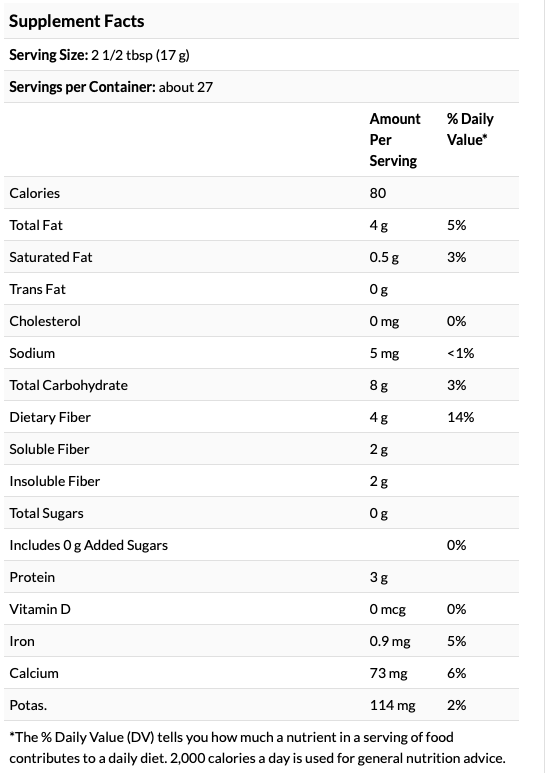
Task: Click the Servings per Container row
Action: pos(261,87)
